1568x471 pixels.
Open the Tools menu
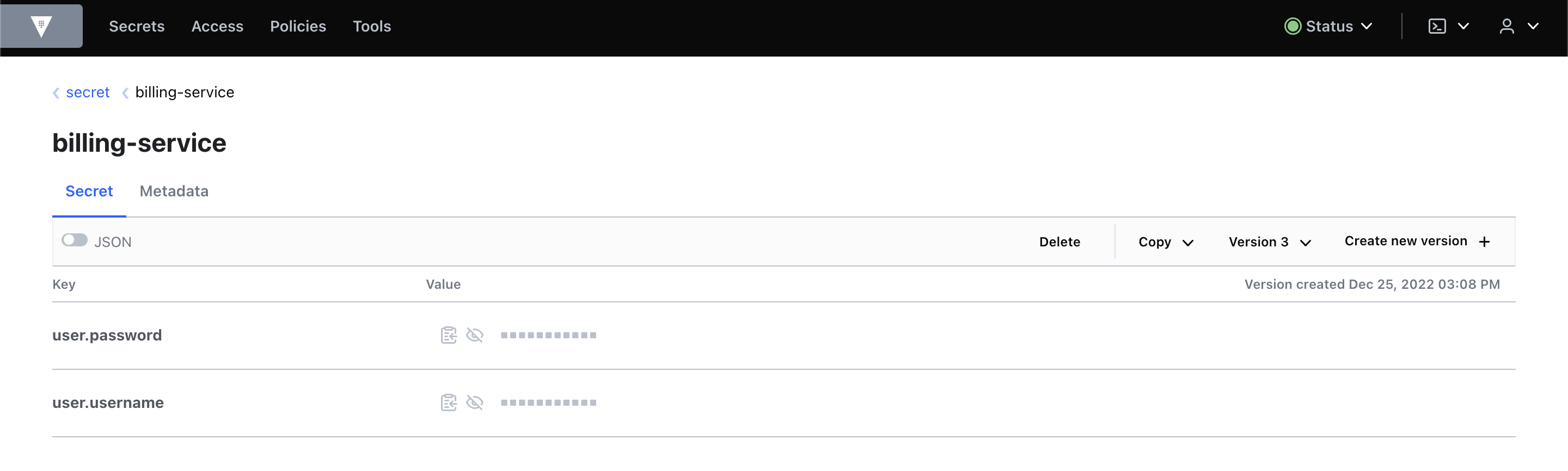point(371,26)
